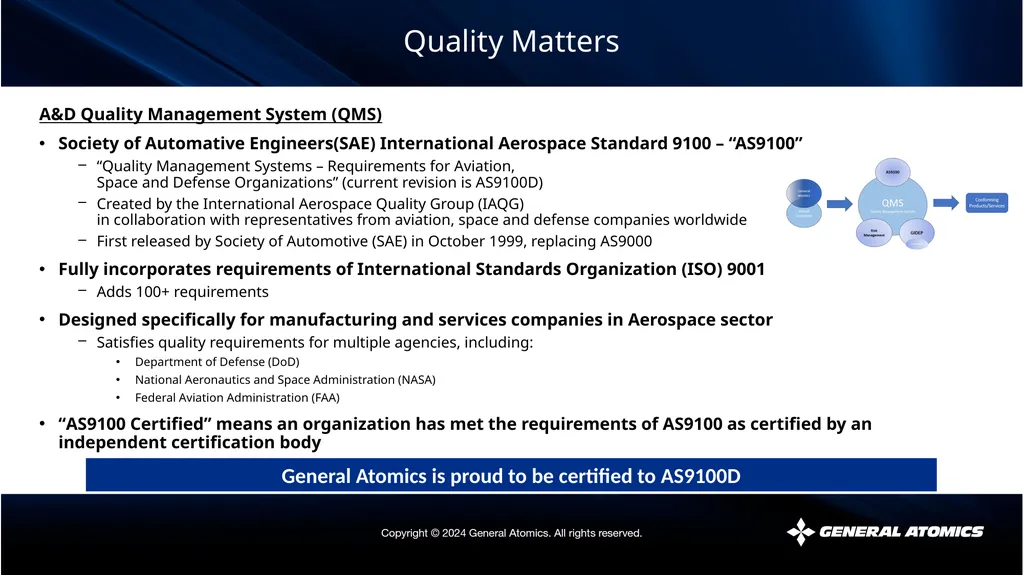Click the "Adds 100+ requirements" sub-bullet
The image size is (1024, 575).
(182, 291)
